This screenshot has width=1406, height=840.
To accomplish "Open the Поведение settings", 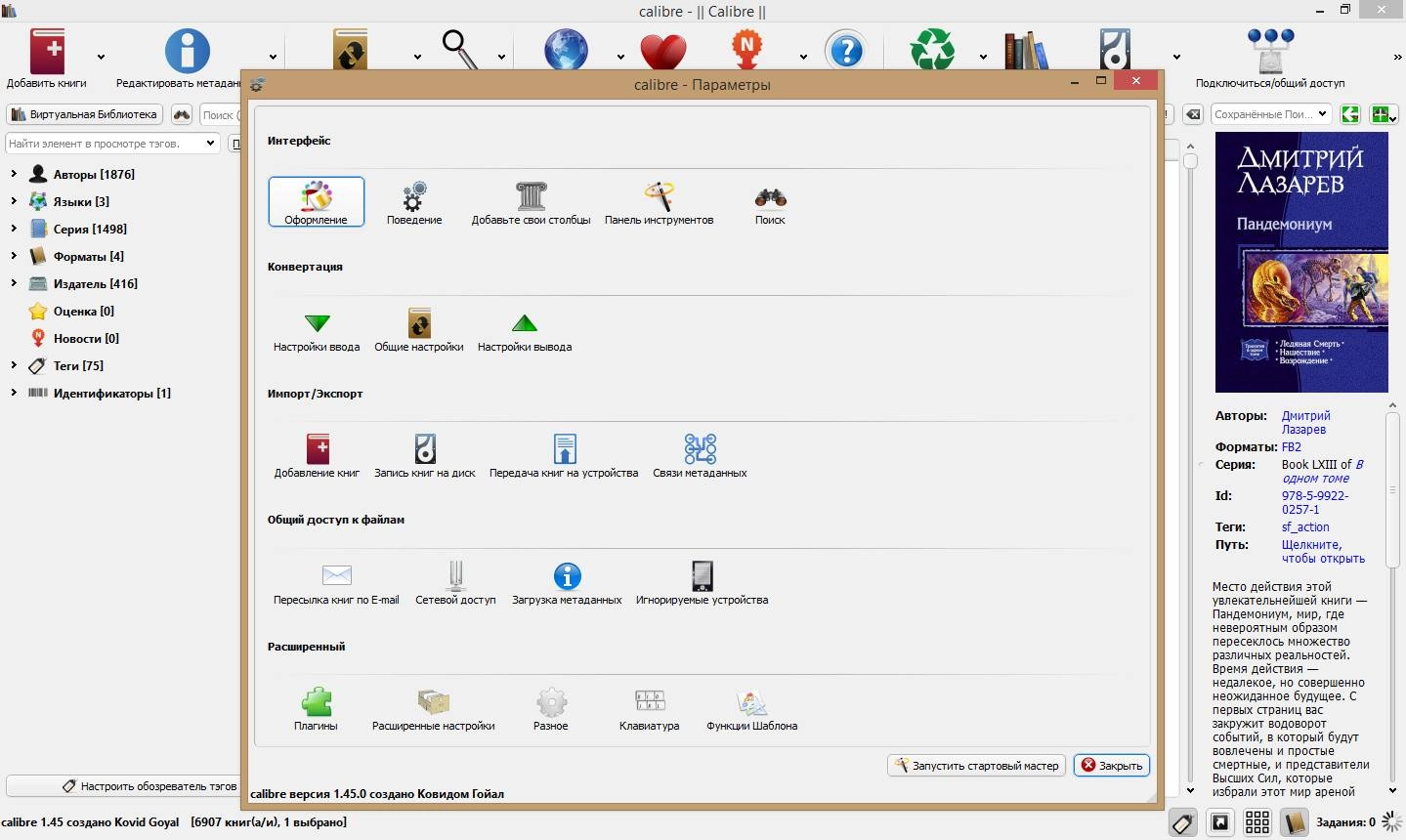I will click(x=414, y=202).
